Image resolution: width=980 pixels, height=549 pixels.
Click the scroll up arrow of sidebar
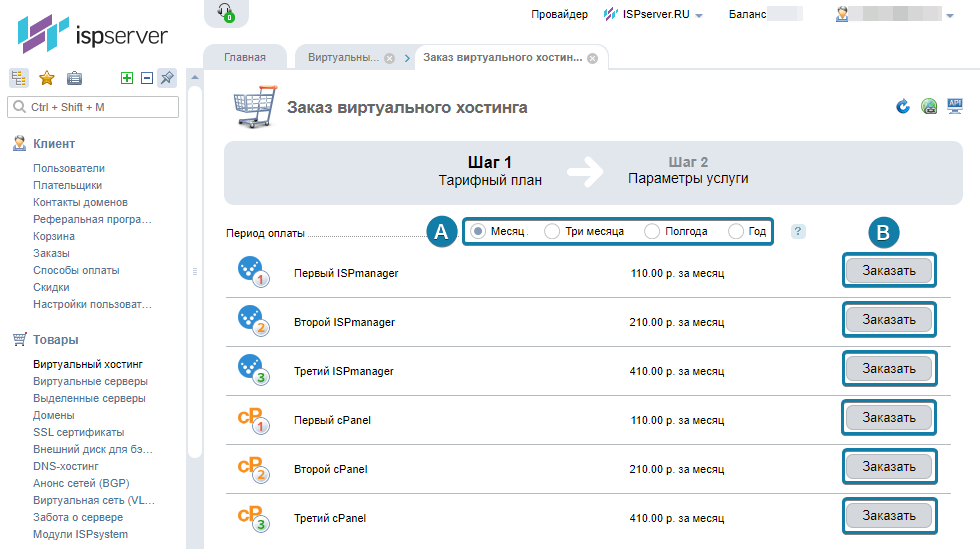[195, 78]
